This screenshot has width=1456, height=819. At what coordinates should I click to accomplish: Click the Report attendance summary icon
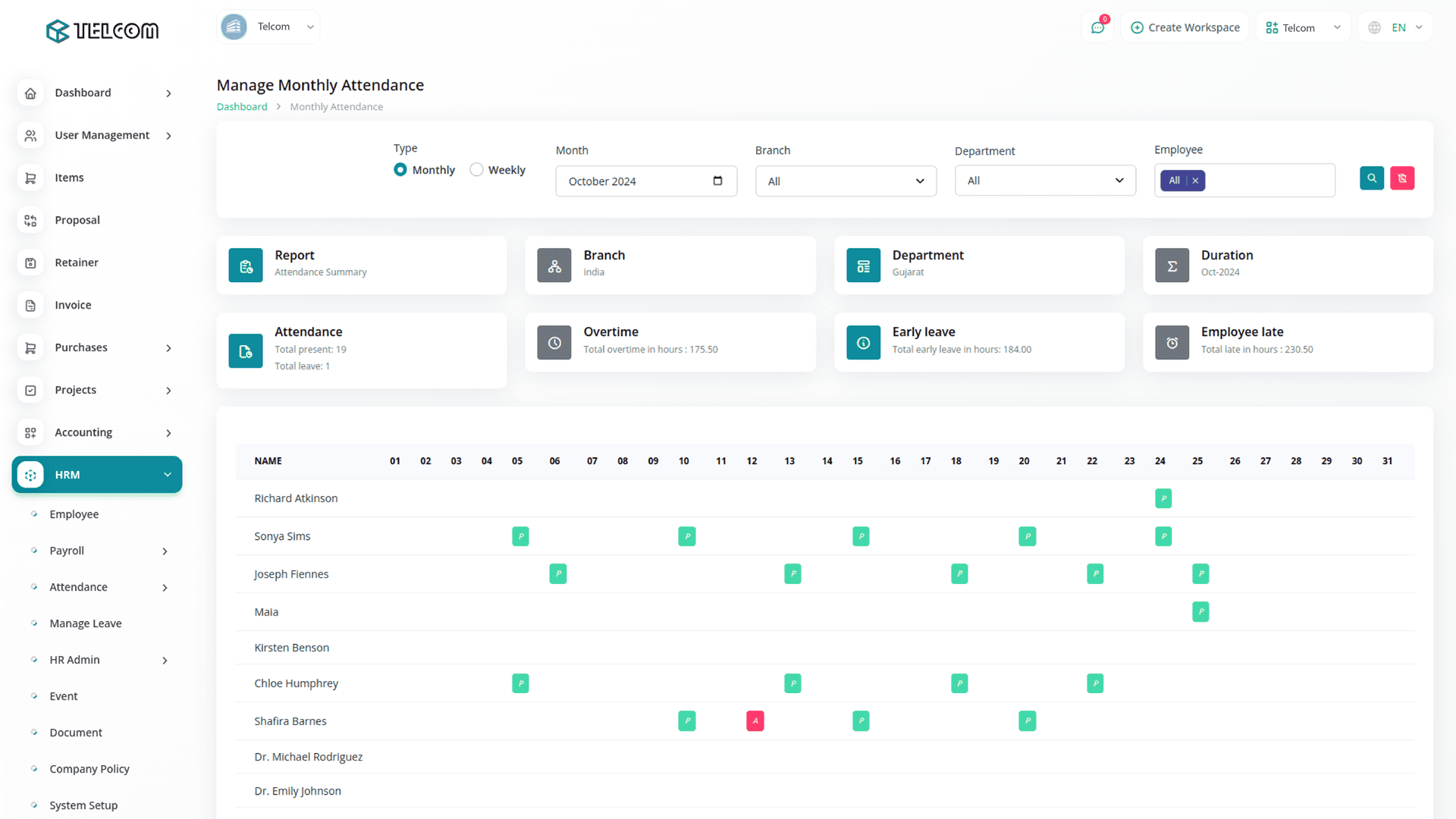pyautogui.click(x=246, y=265)
